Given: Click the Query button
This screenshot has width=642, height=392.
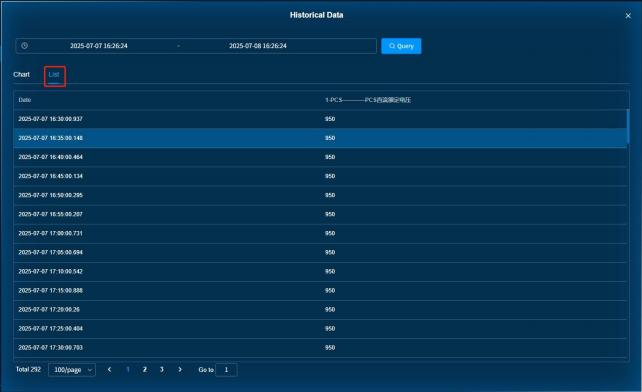Looking at the screenshot, I should click(x=401, y=46).
